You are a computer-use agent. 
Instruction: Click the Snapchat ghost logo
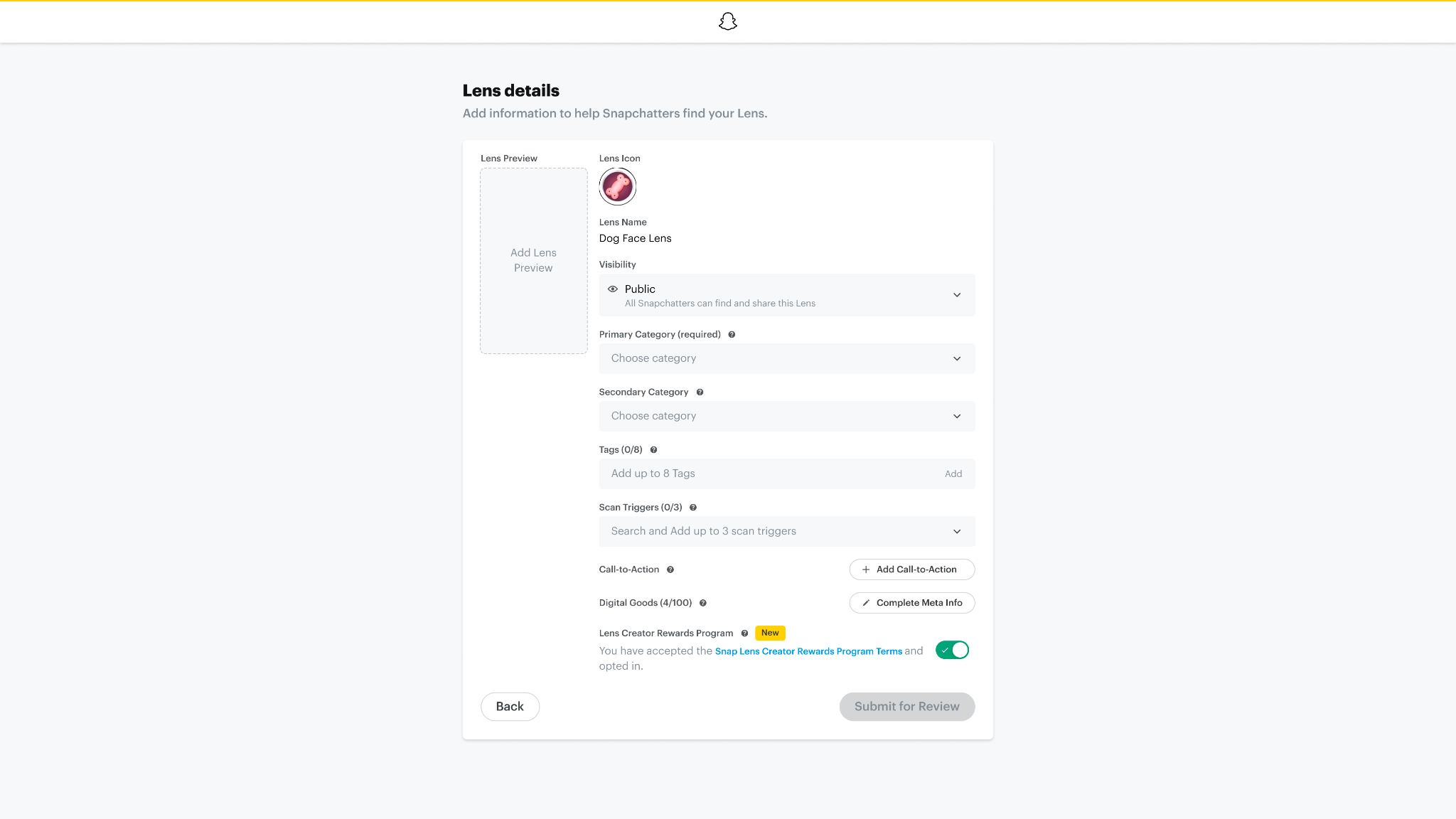point(727,22)
